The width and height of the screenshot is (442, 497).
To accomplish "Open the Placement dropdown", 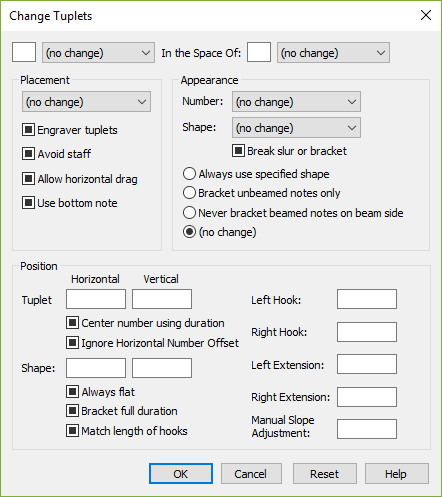I will coord(86,102).
